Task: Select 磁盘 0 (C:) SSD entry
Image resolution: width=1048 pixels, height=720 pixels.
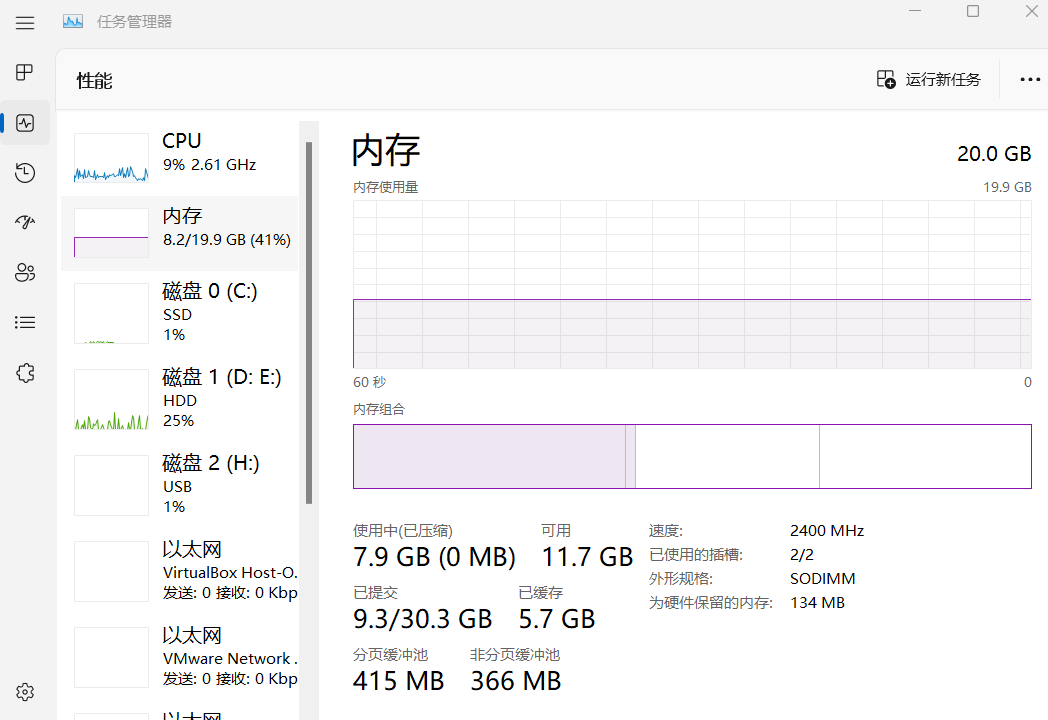Action: tap(179, 314)
